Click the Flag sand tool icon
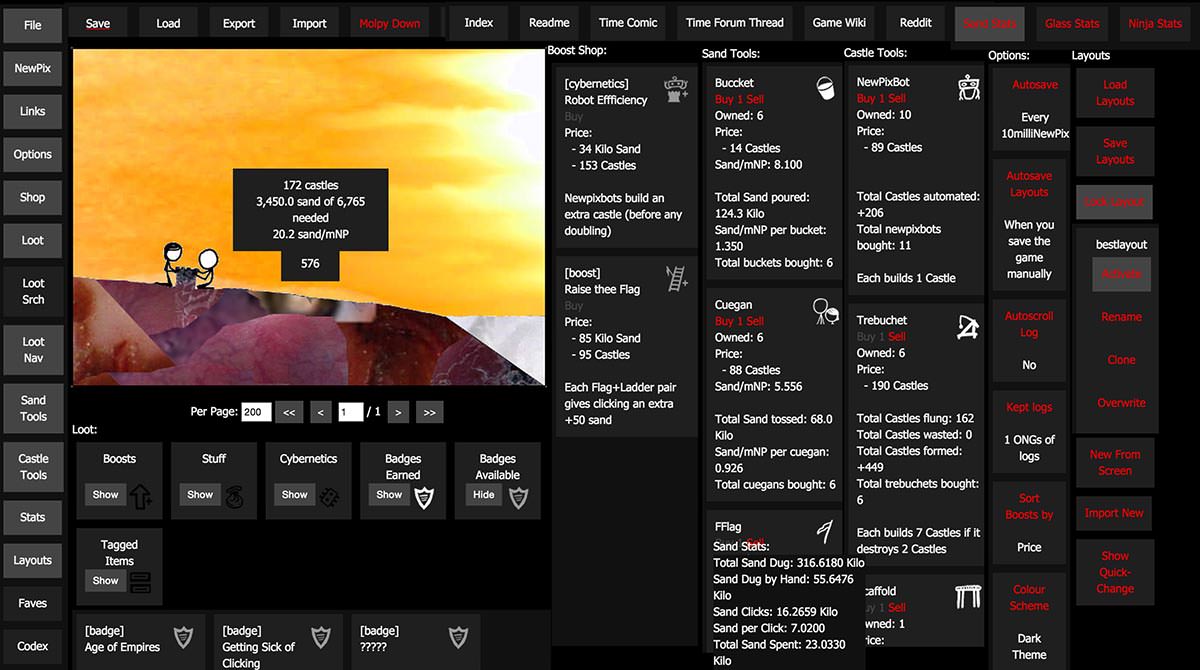Image resolution: width=1200 pixels, height=670 pixels. 825,530
